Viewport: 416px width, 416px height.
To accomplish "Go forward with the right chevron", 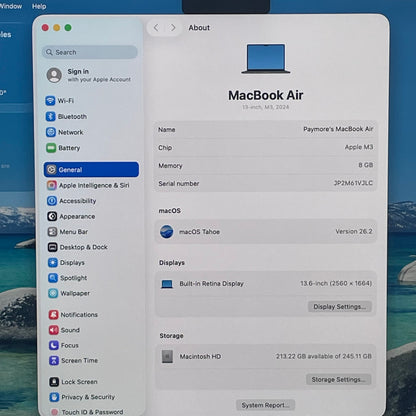I will click(173, 28).
